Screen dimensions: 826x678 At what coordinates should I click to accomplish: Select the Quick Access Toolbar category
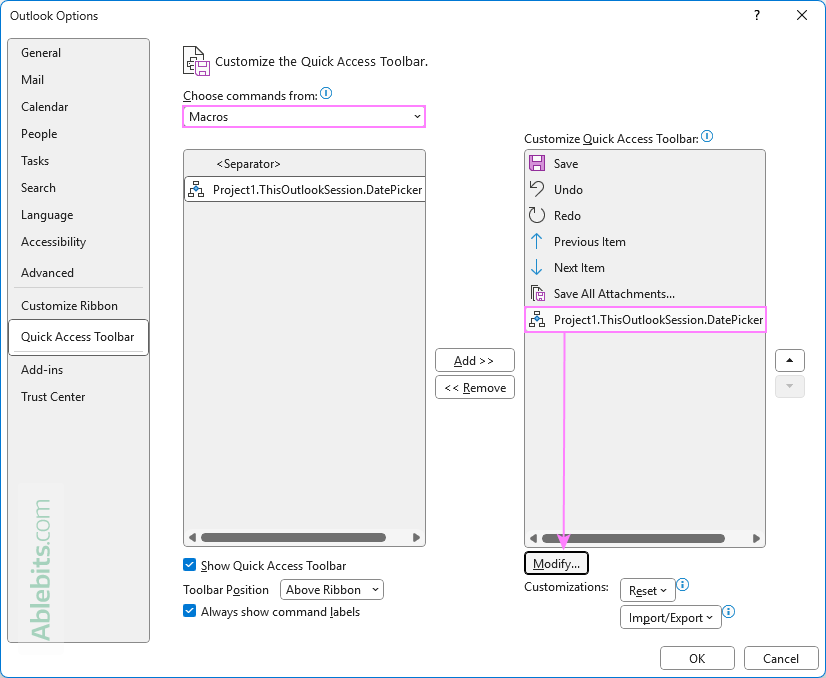pyautogui.click(x=78, y=337)
